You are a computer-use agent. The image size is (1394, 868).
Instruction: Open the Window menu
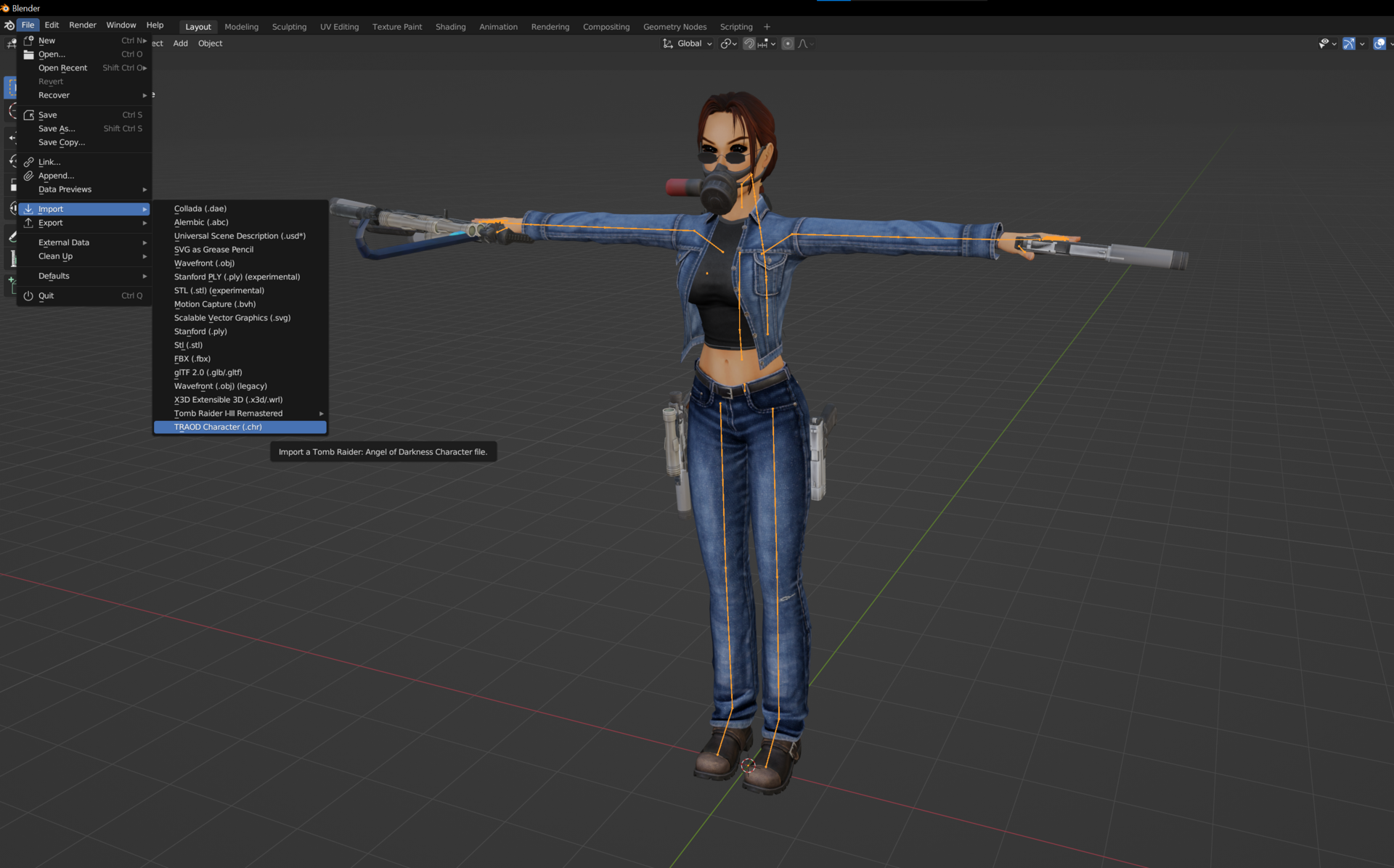pyautogui.click(x=121, y=25)
